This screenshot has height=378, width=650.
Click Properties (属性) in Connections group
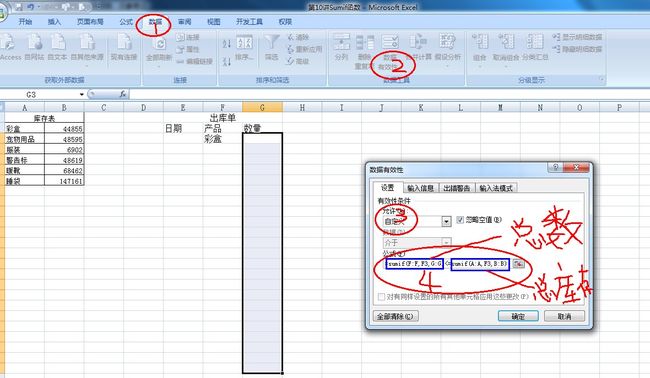point(188,49)
